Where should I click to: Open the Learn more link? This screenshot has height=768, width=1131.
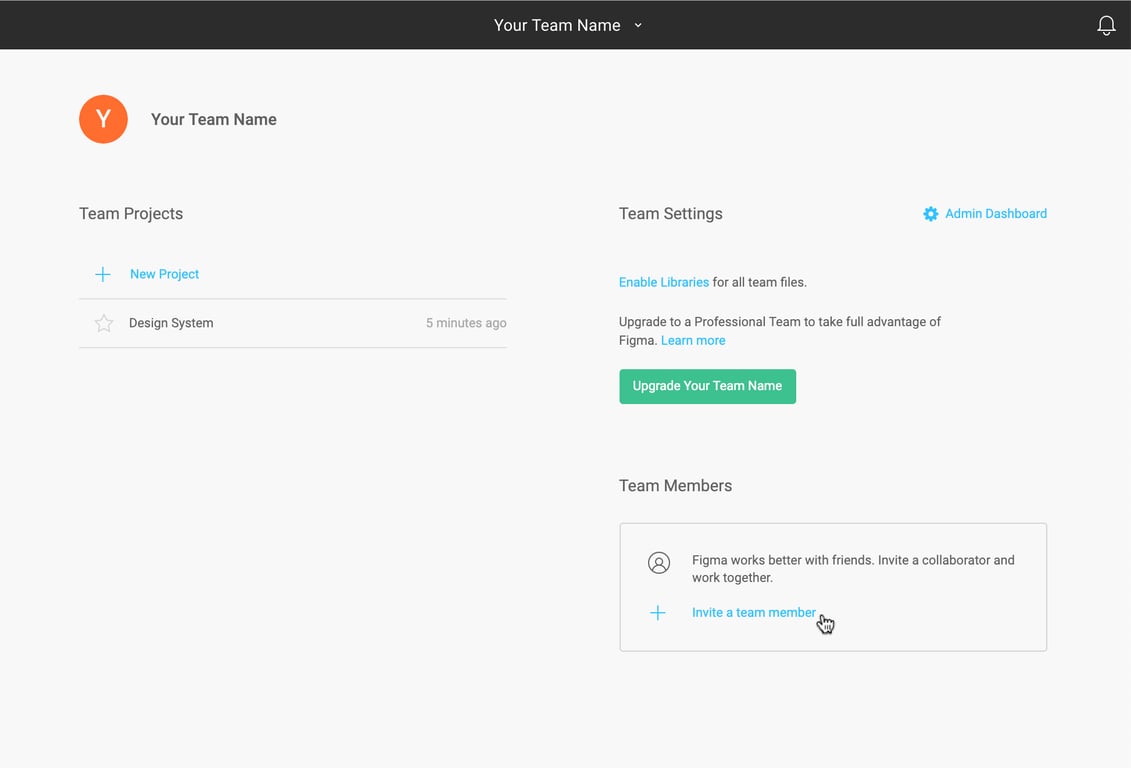pyautogui.click(x=693, y=340)
